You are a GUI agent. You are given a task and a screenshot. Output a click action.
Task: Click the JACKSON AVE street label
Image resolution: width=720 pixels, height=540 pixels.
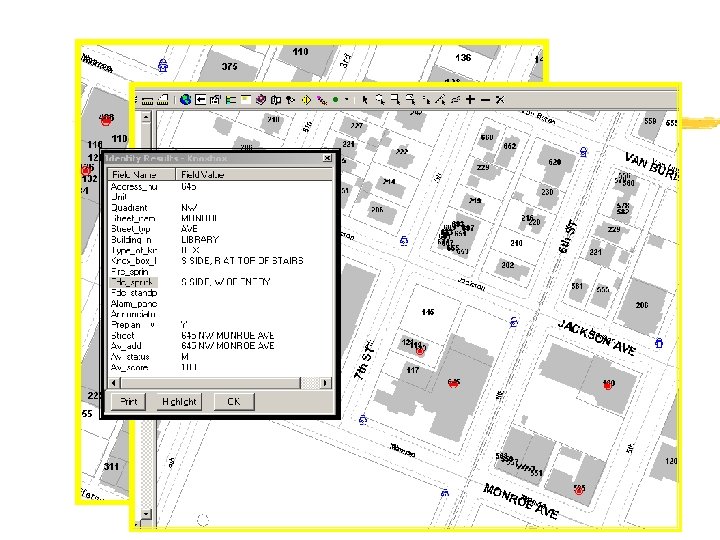click(x=596, y=338)
